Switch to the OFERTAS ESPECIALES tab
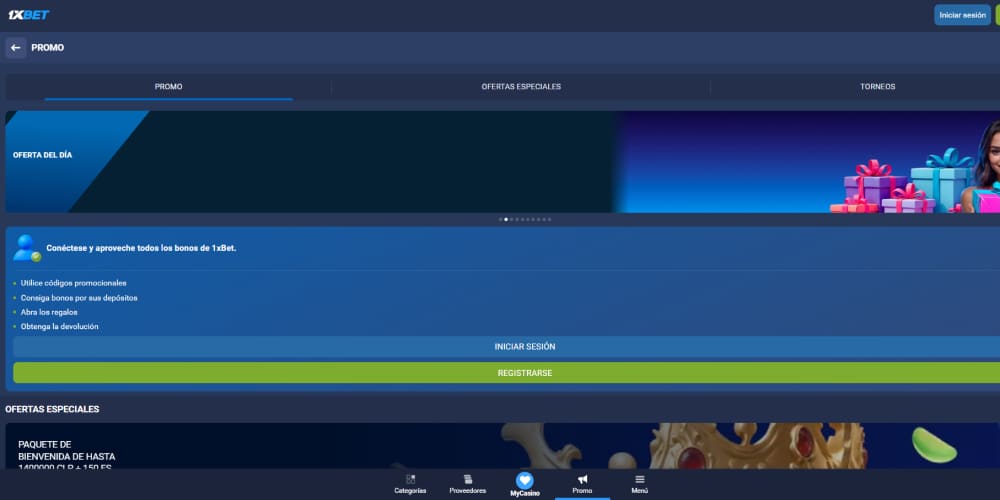Image resolution: width=1000 pixels, height=500 pixels. tap(521, 87)
